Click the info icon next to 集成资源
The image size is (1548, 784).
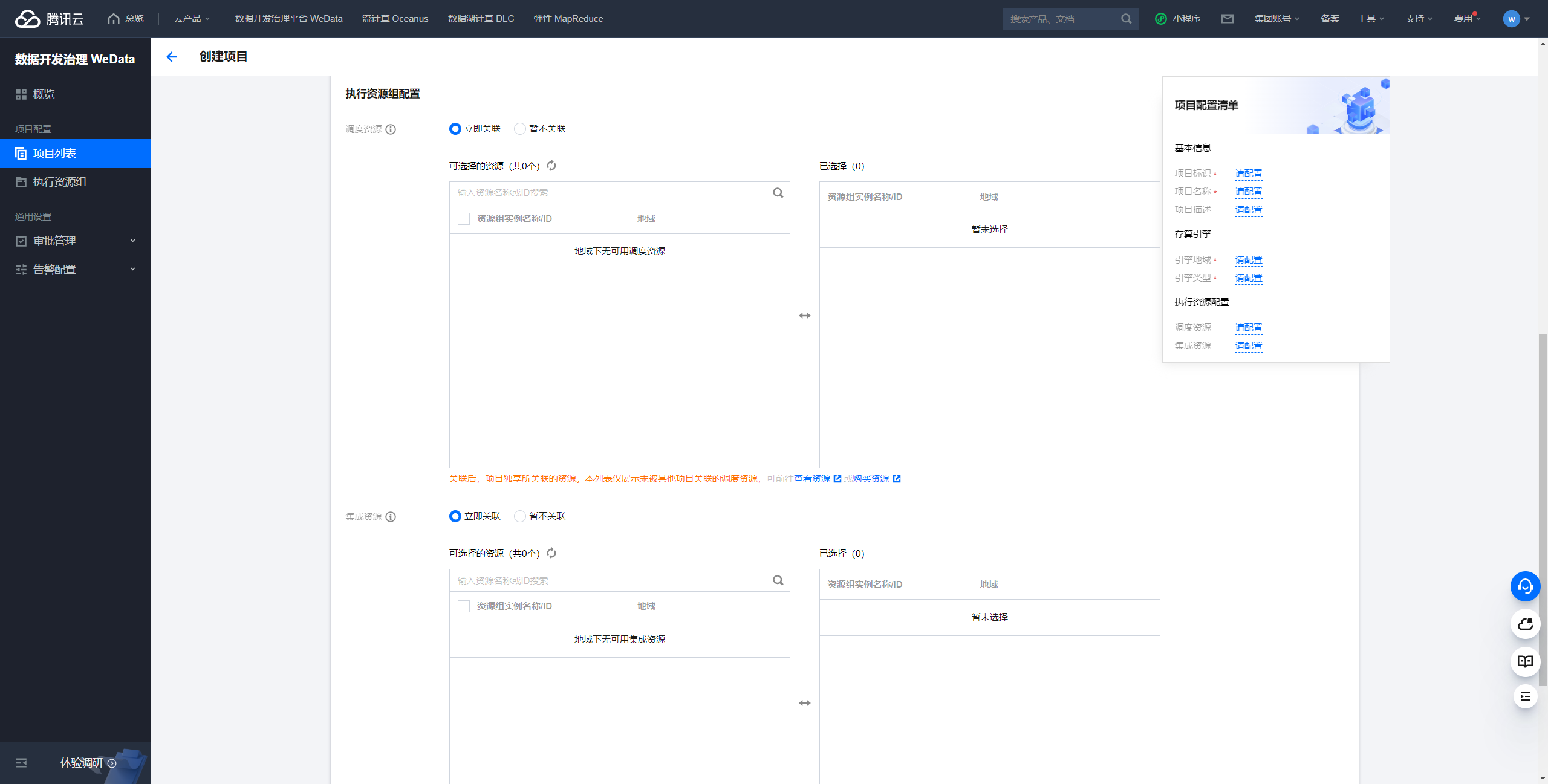391,517
